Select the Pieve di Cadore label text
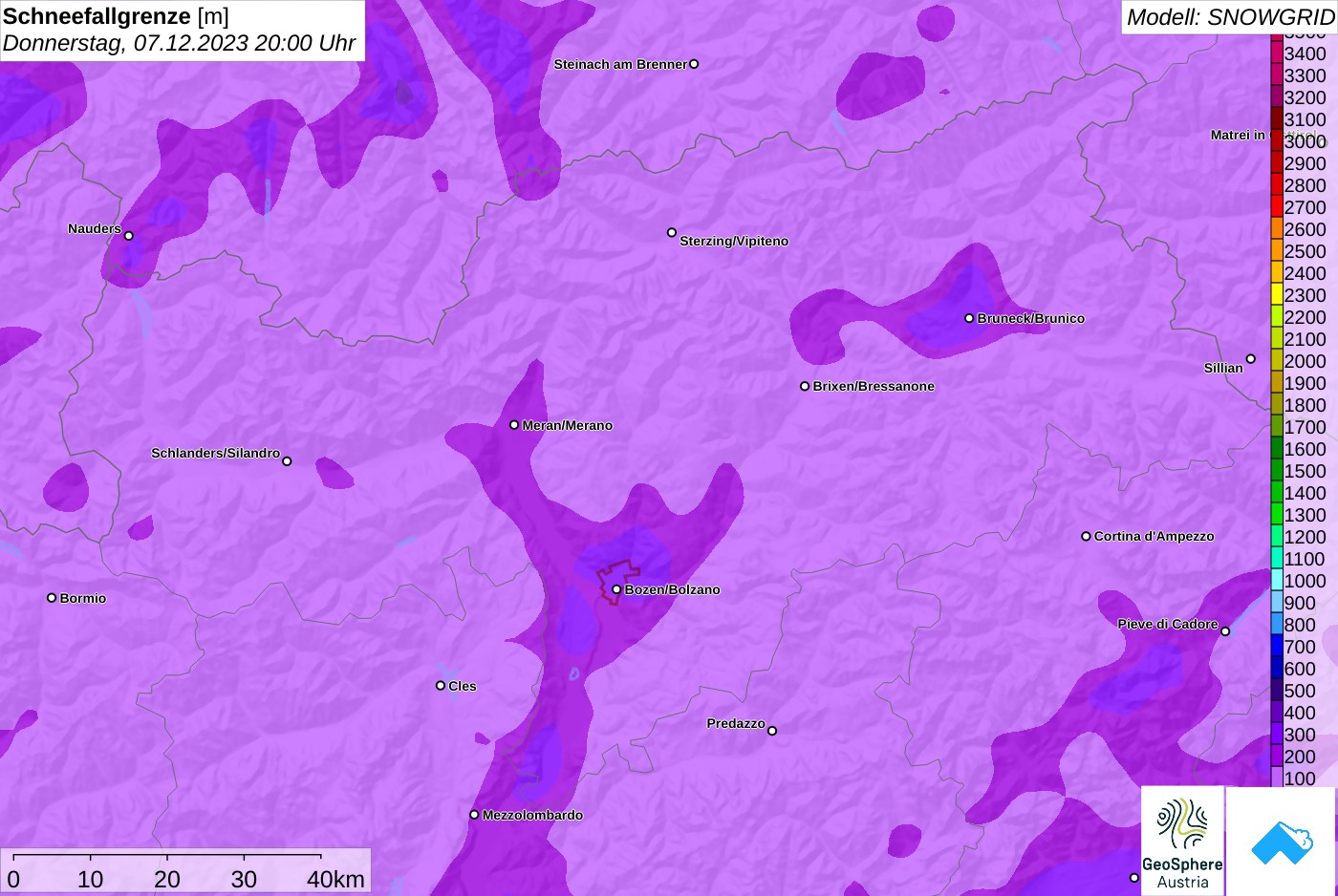The height and width of the screenshot is (896, 1338). pos(1168,624)
